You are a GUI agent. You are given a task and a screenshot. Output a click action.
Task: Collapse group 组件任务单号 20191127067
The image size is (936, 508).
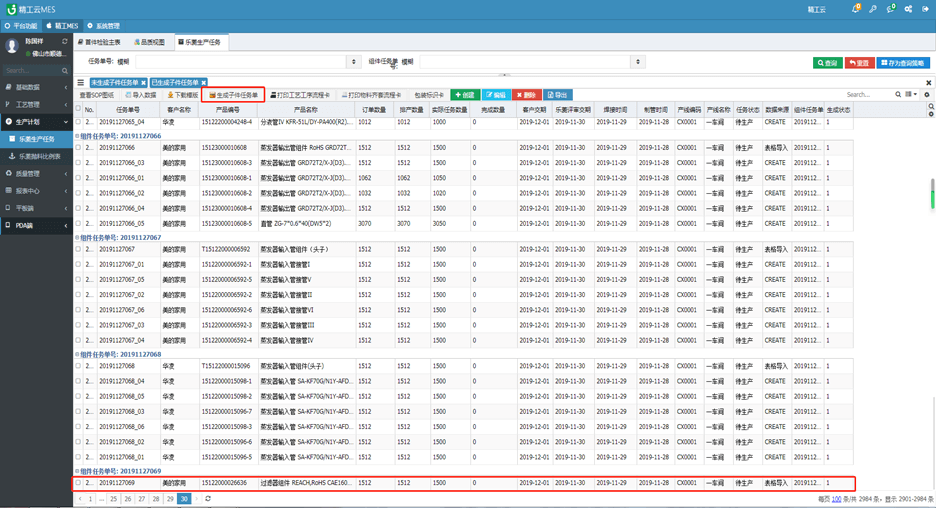pyautogui.click(x=78, y=238)
